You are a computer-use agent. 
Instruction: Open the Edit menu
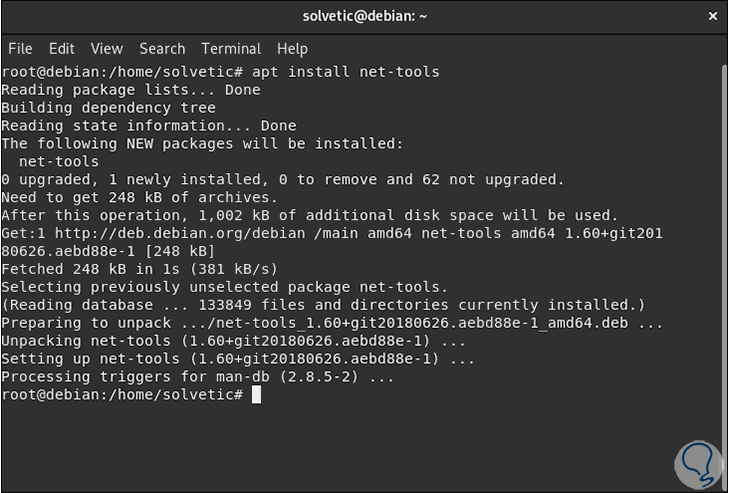[62, 48]
